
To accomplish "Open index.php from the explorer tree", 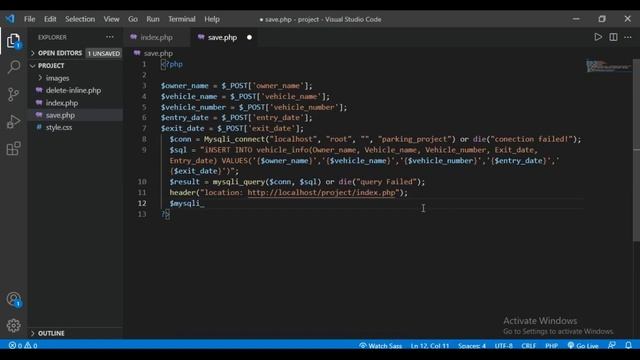I will [62, 103].
